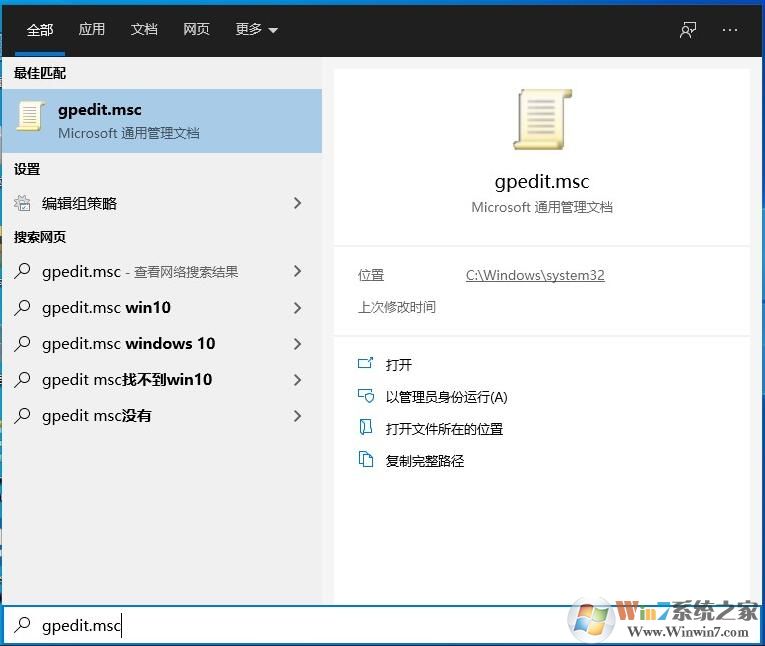Click the search icon beside gpedit msc找不到win10

click(x=22, y=380)
